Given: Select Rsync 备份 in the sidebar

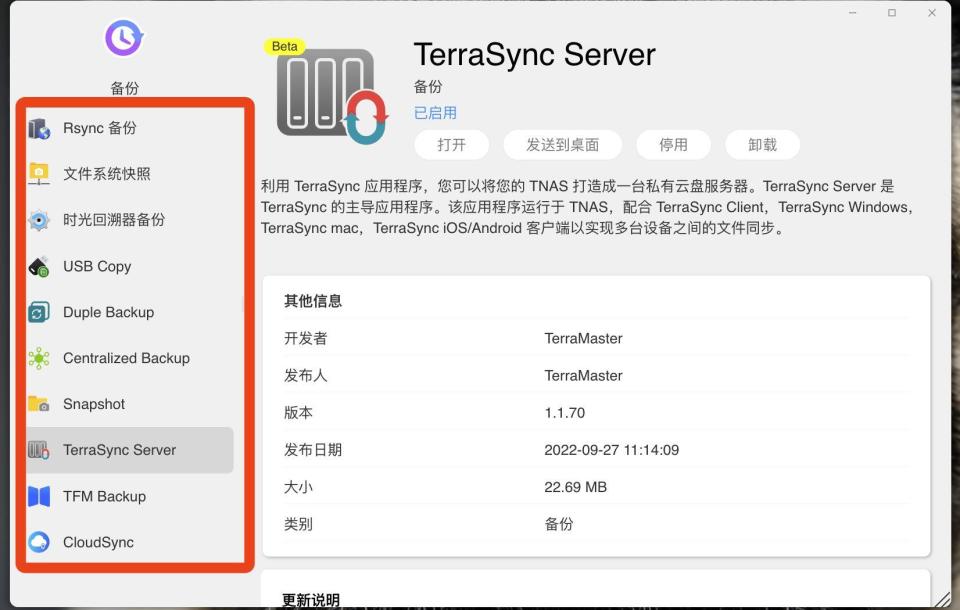Looking at the screenshot, I should (x=130, y=128).
